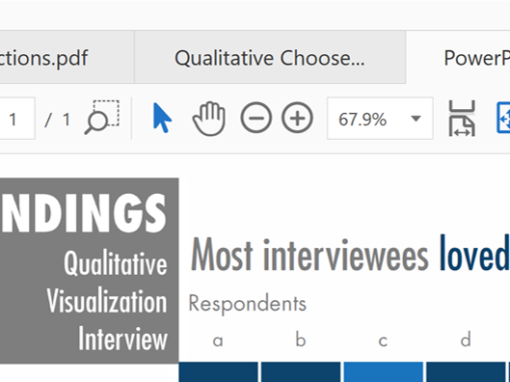This screenshot has width=510, height=382.
Task: Zoom in with the plus button
Action: pyautogui.click(x=297, y=118)
